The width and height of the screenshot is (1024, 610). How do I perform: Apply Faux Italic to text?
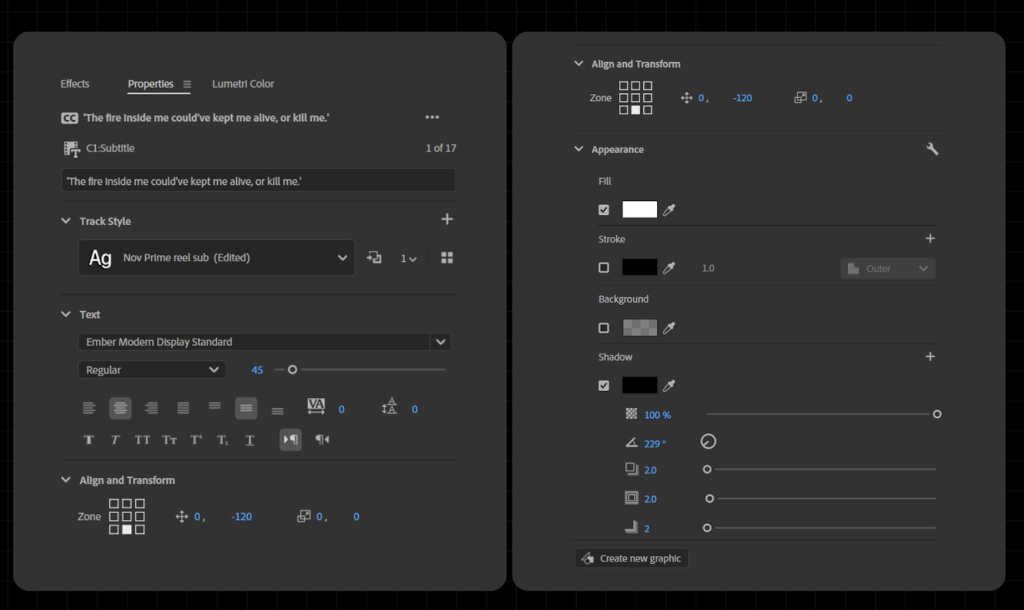pos(115,440)
